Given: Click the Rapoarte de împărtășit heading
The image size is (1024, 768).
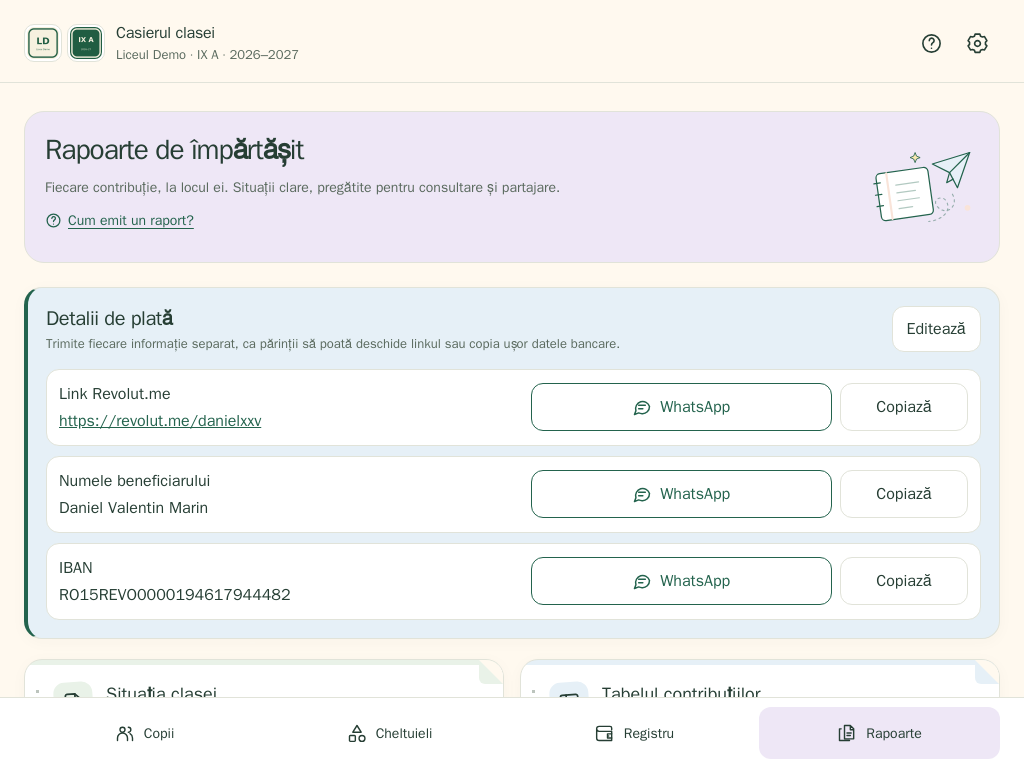Looking at the screenshot, I should pyautogui.click(x=174, y=150).
